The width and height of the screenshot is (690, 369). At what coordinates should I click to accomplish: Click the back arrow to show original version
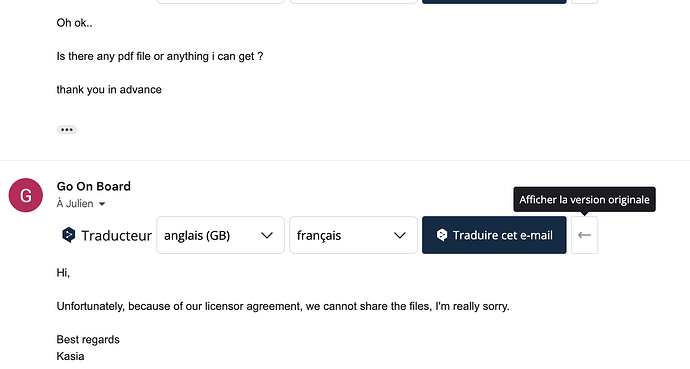point(584,235)
